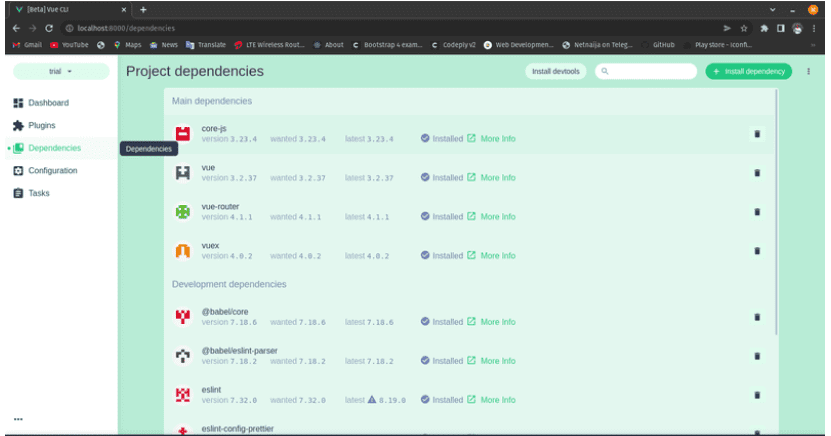The image size is (831, 436).
Task: Click the vuex package name
Action: 210,246
